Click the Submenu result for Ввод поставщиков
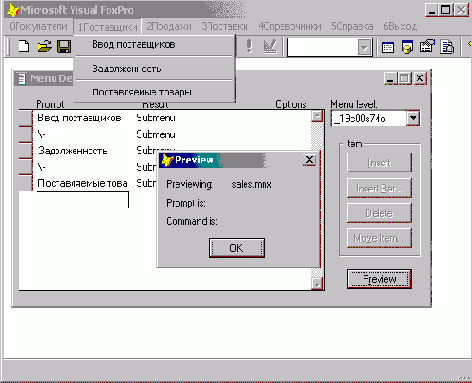Viewport: 472px width, 383px height. (156, 118)
